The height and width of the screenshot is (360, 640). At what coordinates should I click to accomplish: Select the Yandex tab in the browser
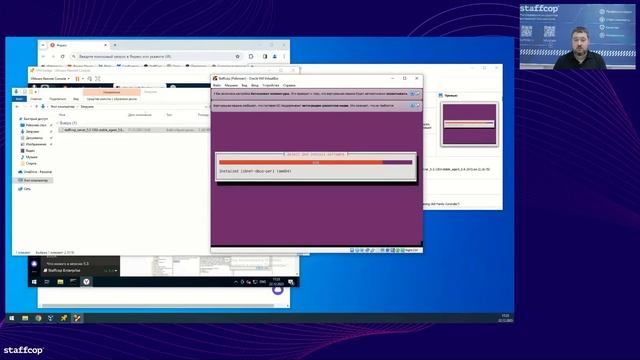point(78,45)
